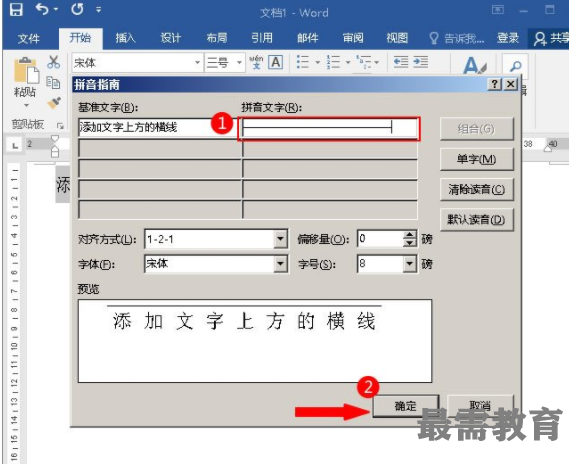Click the Cut scissors icon
This screenshot has width=569, height=464.
[54, 62]
